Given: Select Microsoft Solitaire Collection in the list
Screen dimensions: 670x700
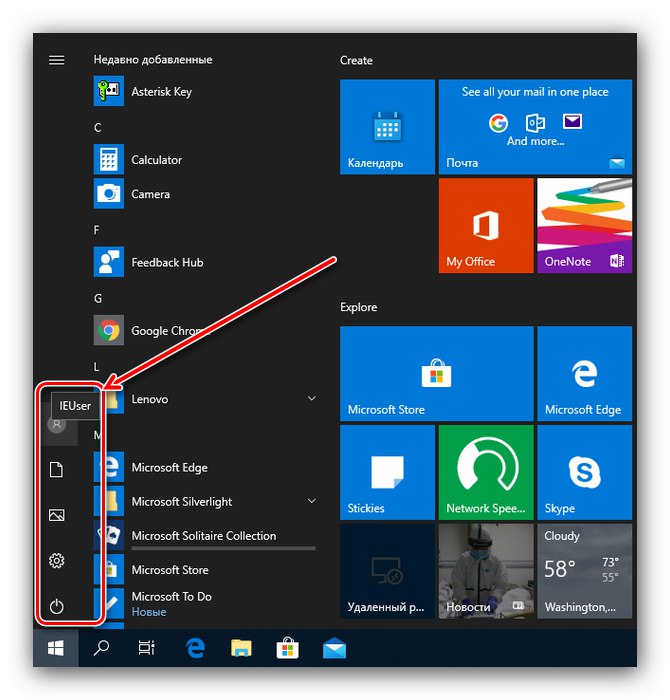Looking at the screenshot, I should coord(205,536).
